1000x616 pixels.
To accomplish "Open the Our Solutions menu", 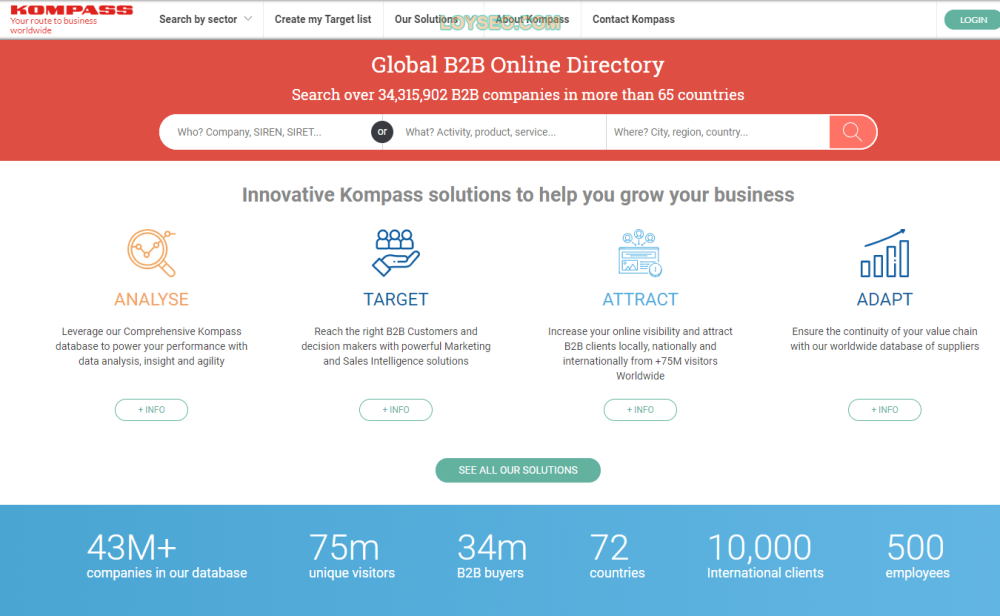I will click(x=426, y=19).
